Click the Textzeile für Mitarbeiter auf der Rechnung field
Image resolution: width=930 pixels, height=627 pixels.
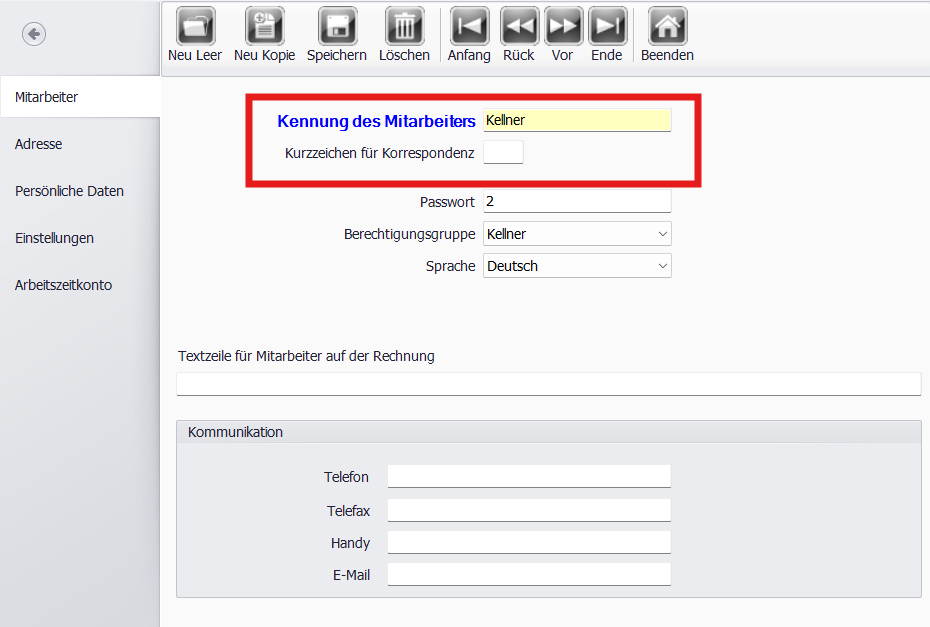[549, 384]
